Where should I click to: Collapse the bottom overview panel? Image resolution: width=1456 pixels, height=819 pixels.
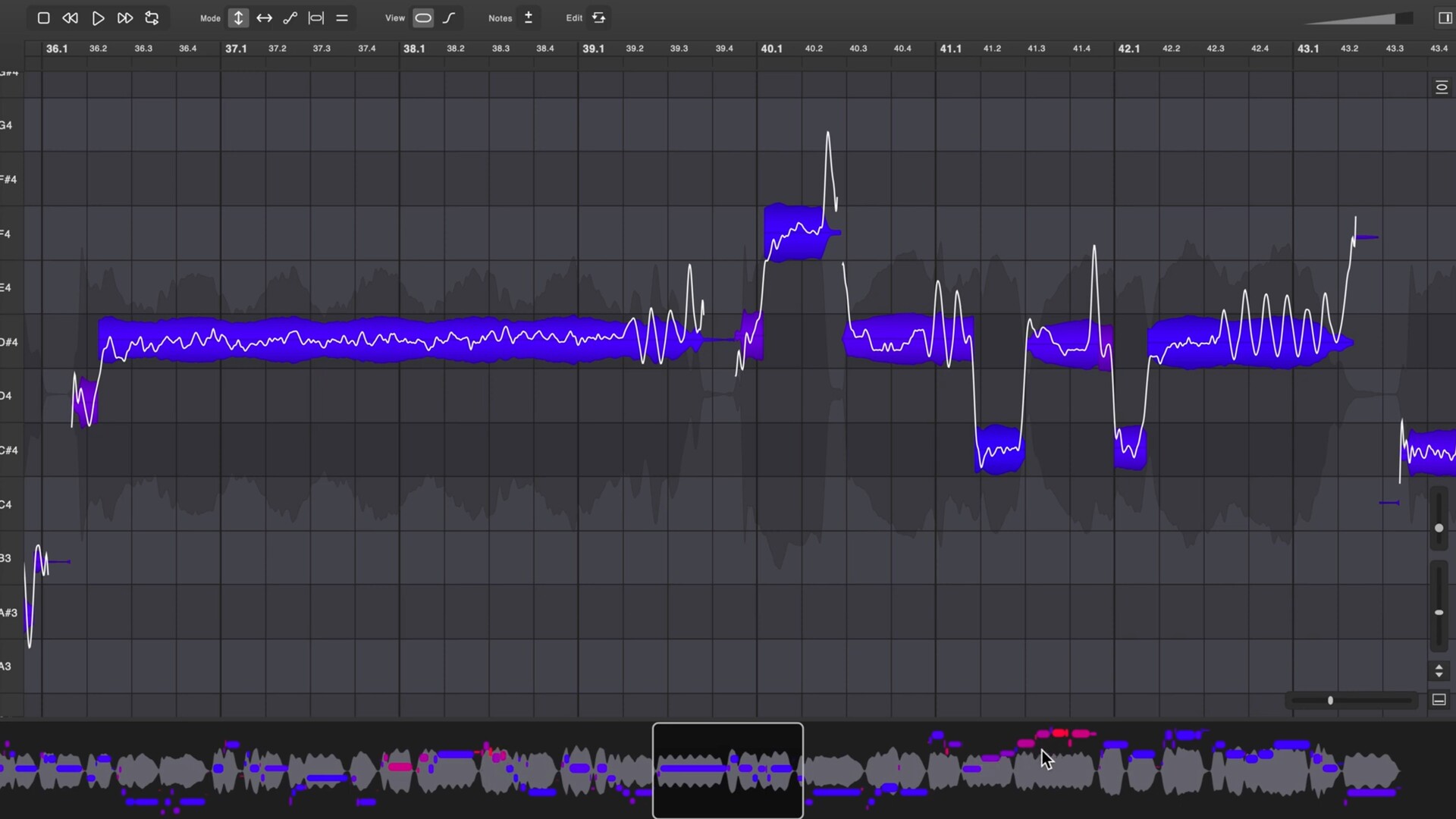click(x=1439, y=700)
